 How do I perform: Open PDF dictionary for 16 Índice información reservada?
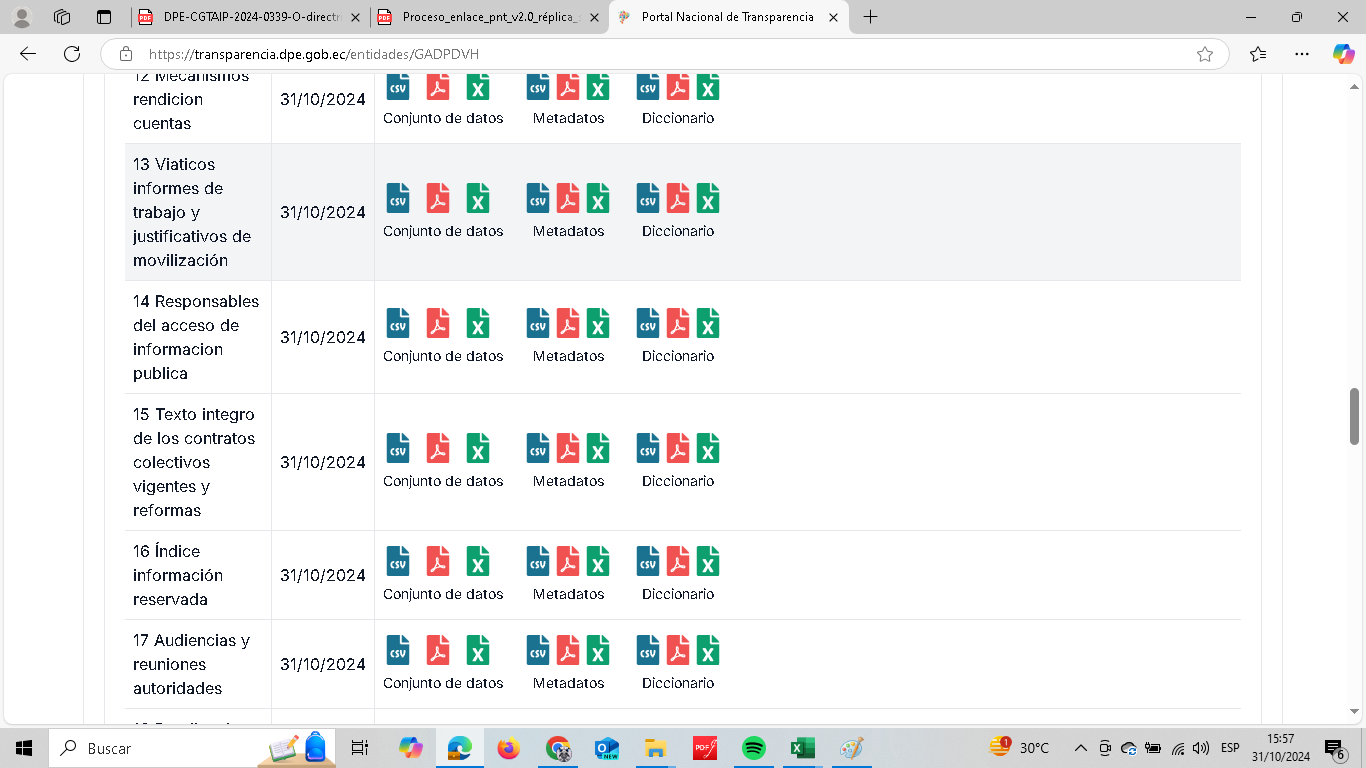678,561
